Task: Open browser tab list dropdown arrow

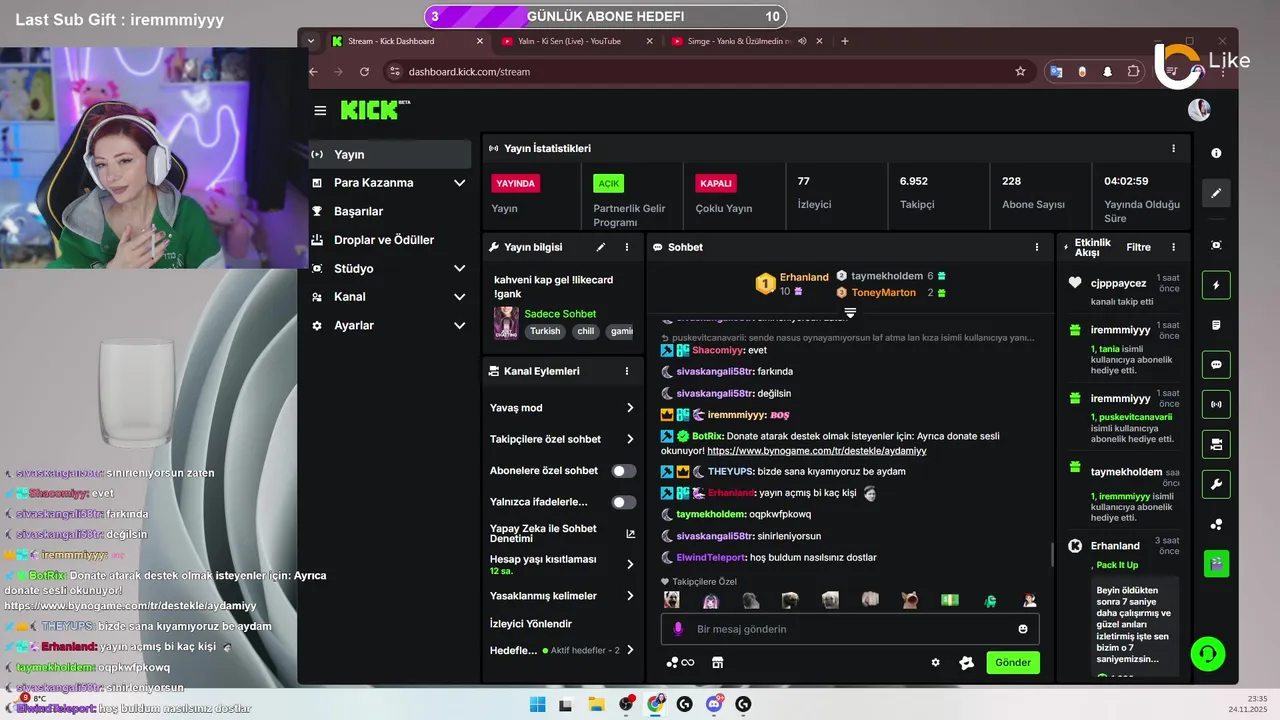Action: click(311, 41)
